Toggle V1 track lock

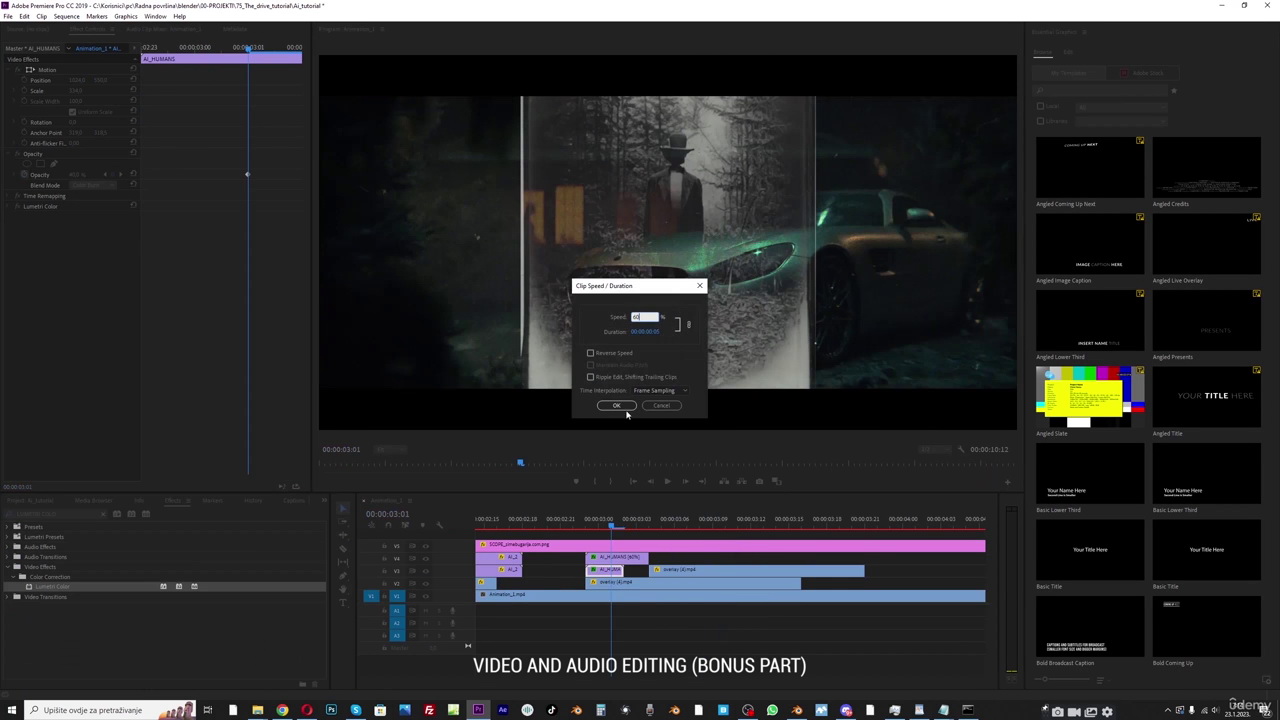coord(384,595)
